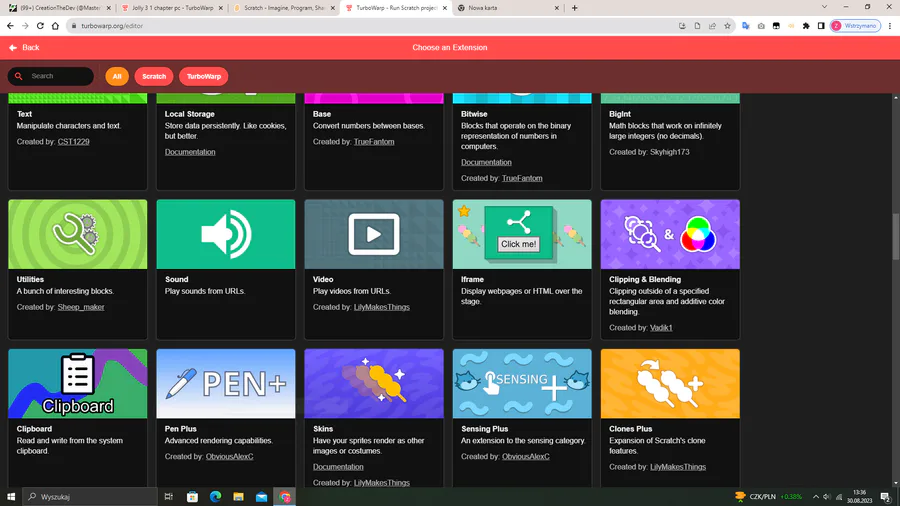The width and height of the screenshot is (900, 506).
Task: Open File Explorer from taskbar
Action: 238,497
